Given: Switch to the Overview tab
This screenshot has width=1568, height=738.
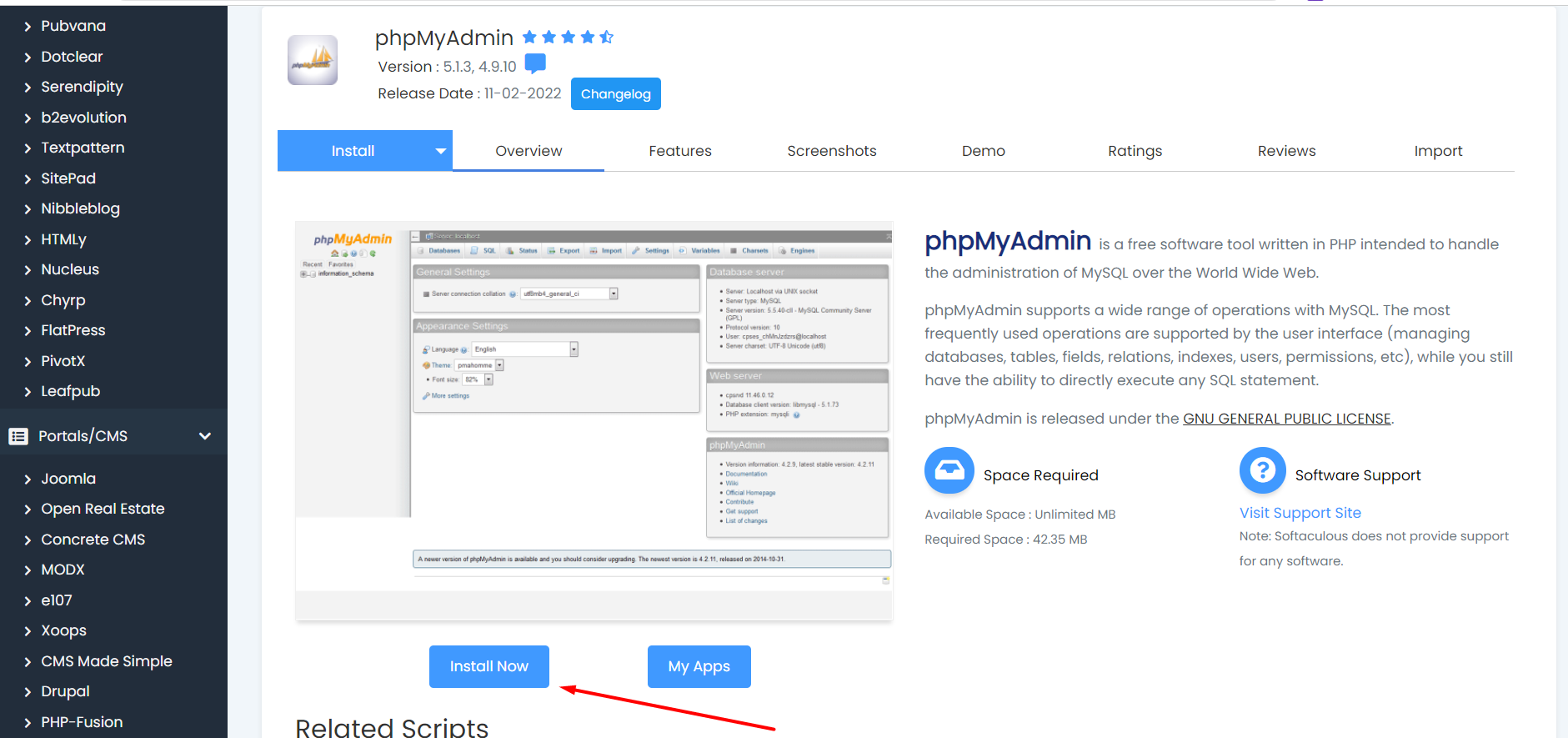Looking at the screenshot, I should pos(529,151).
